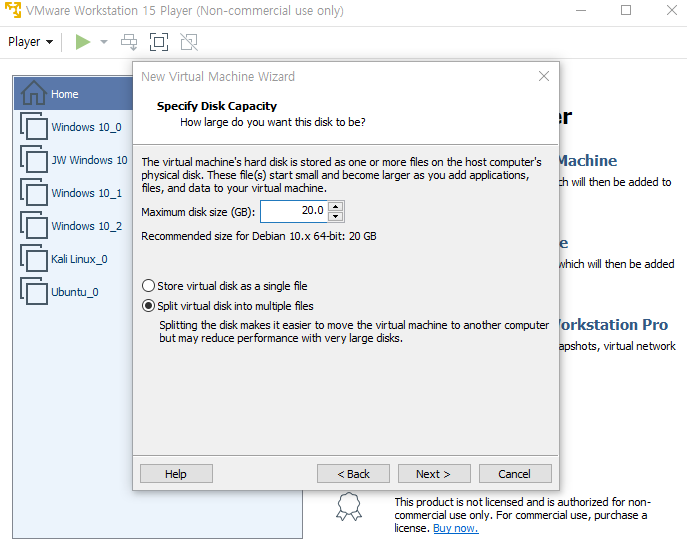Click the Specify Disk Capacity heading
687x549 pixels.
217,106
